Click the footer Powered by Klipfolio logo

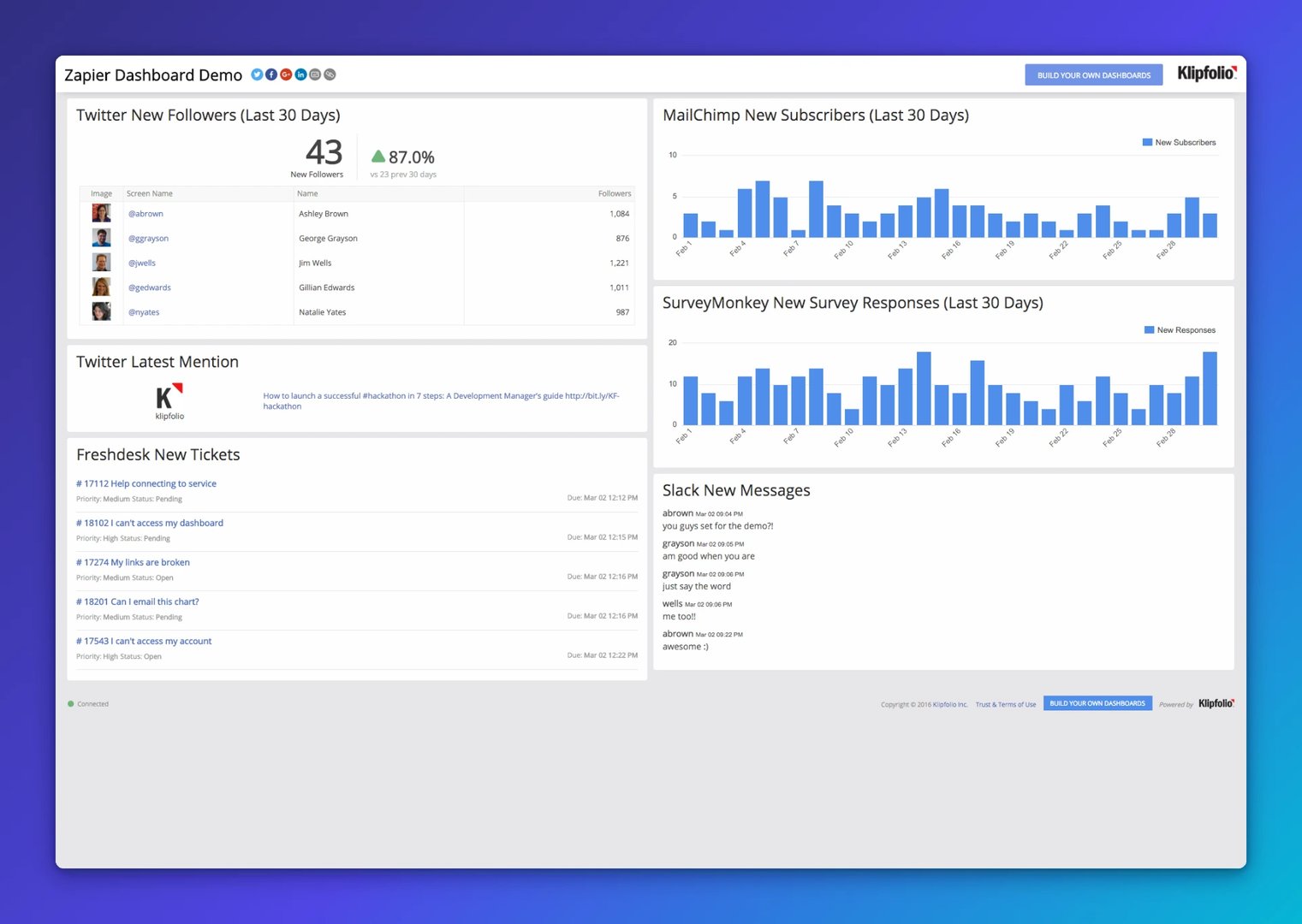tap(1216, 703)
